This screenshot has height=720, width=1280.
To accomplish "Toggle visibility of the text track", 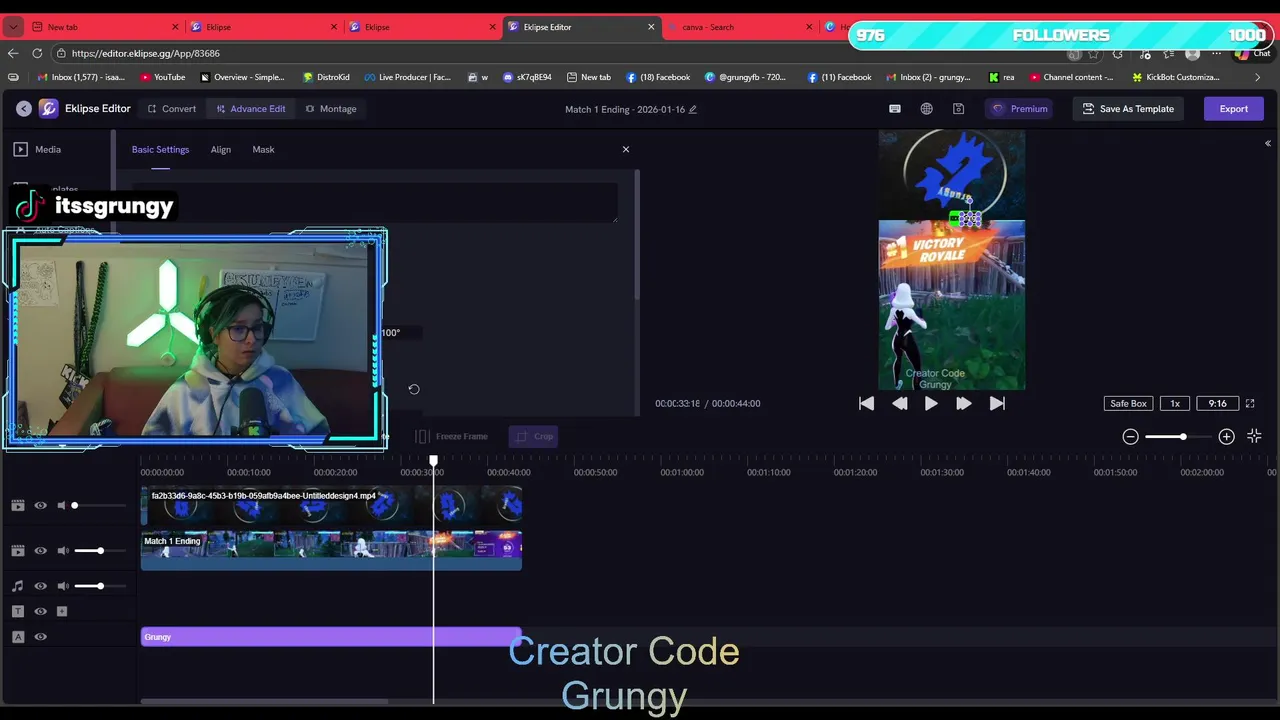I will [41, 611].
